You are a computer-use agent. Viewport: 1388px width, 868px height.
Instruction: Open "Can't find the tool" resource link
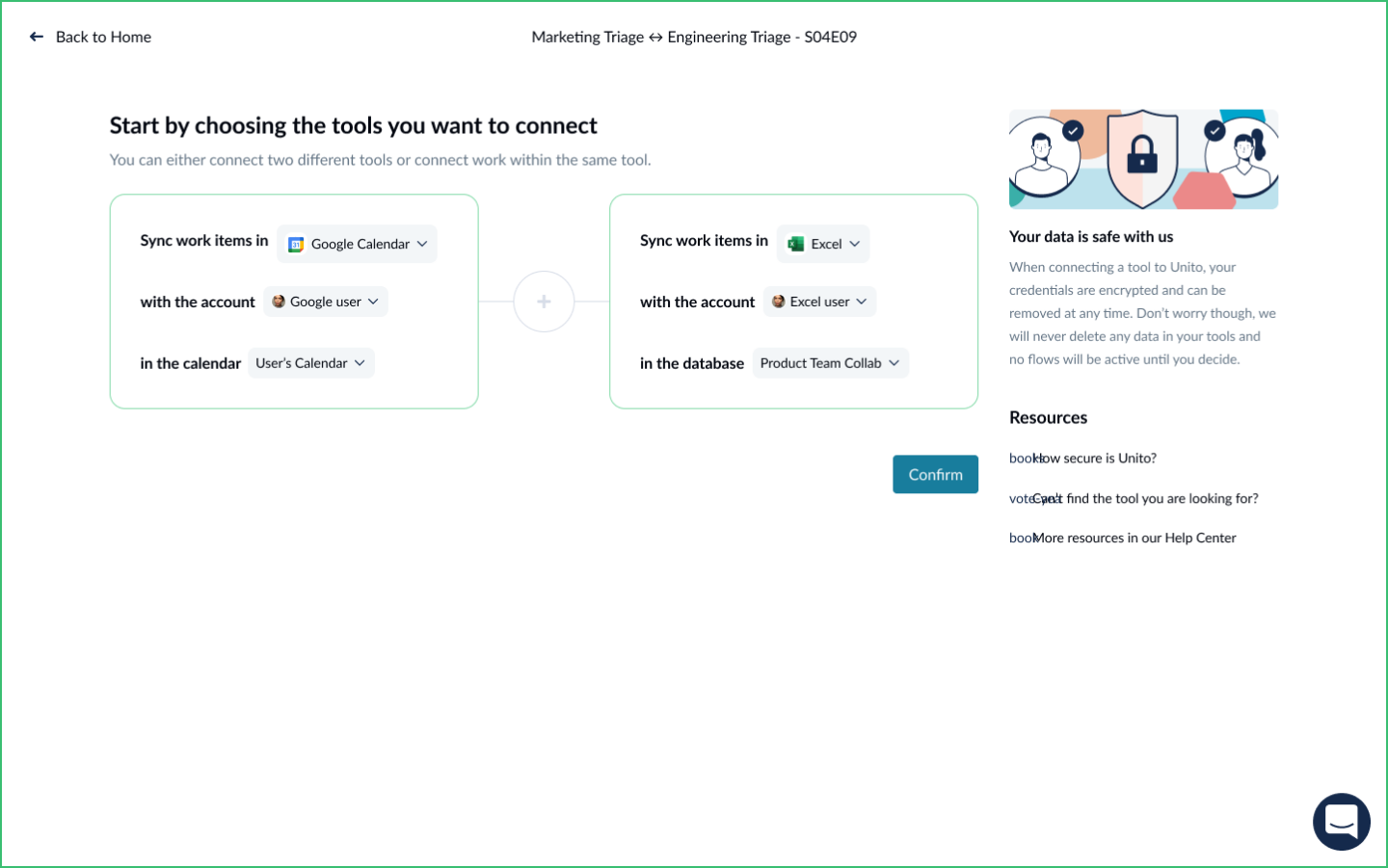pos(1145,499)
